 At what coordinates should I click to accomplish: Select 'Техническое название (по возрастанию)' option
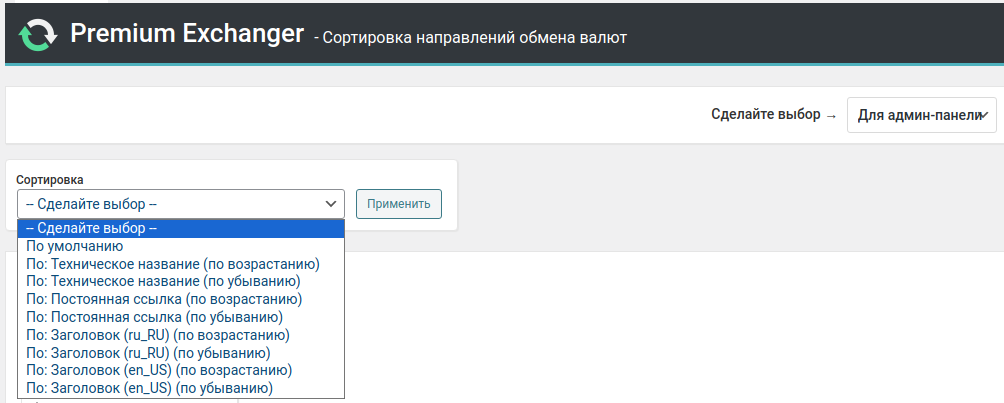[181, 264]
